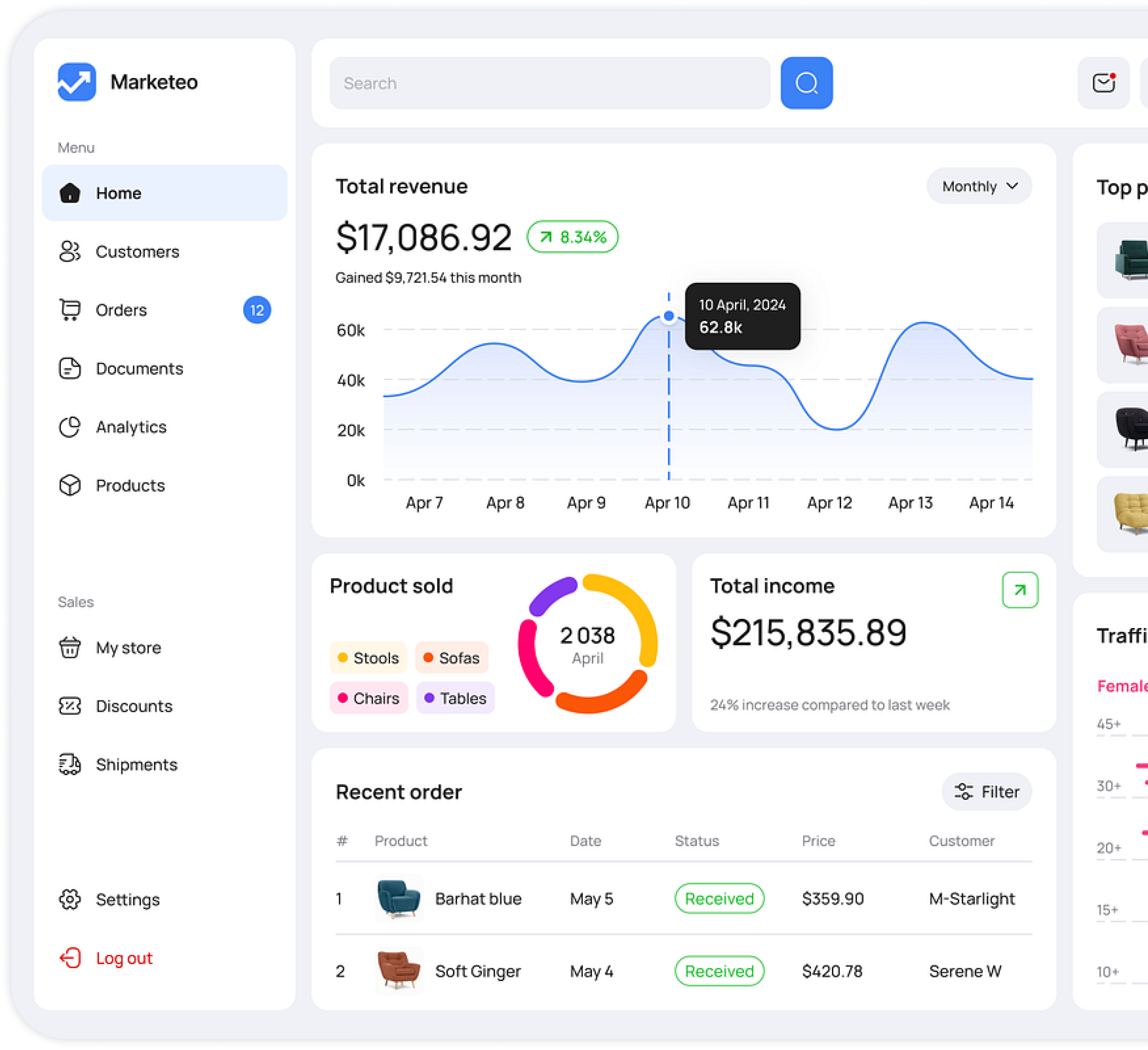Click the Home house icon
1148x1050 pixels.
pos(70,193)
